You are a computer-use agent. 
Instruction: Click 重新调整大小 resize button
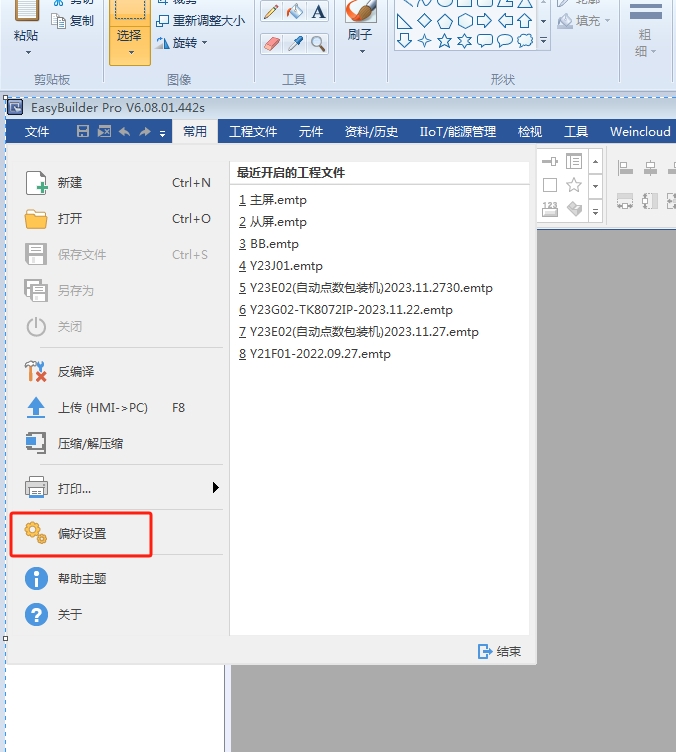click(200, 20)
